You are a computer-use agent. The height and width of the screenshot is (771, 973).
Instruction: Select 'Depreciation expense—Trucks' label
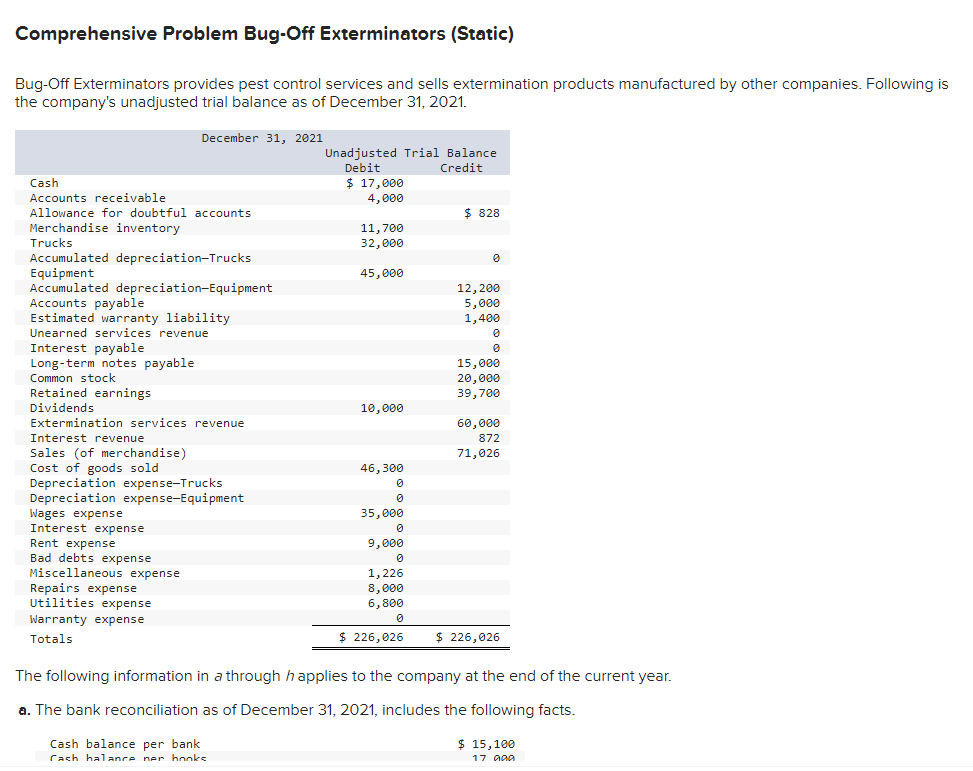tap(126, 483)
